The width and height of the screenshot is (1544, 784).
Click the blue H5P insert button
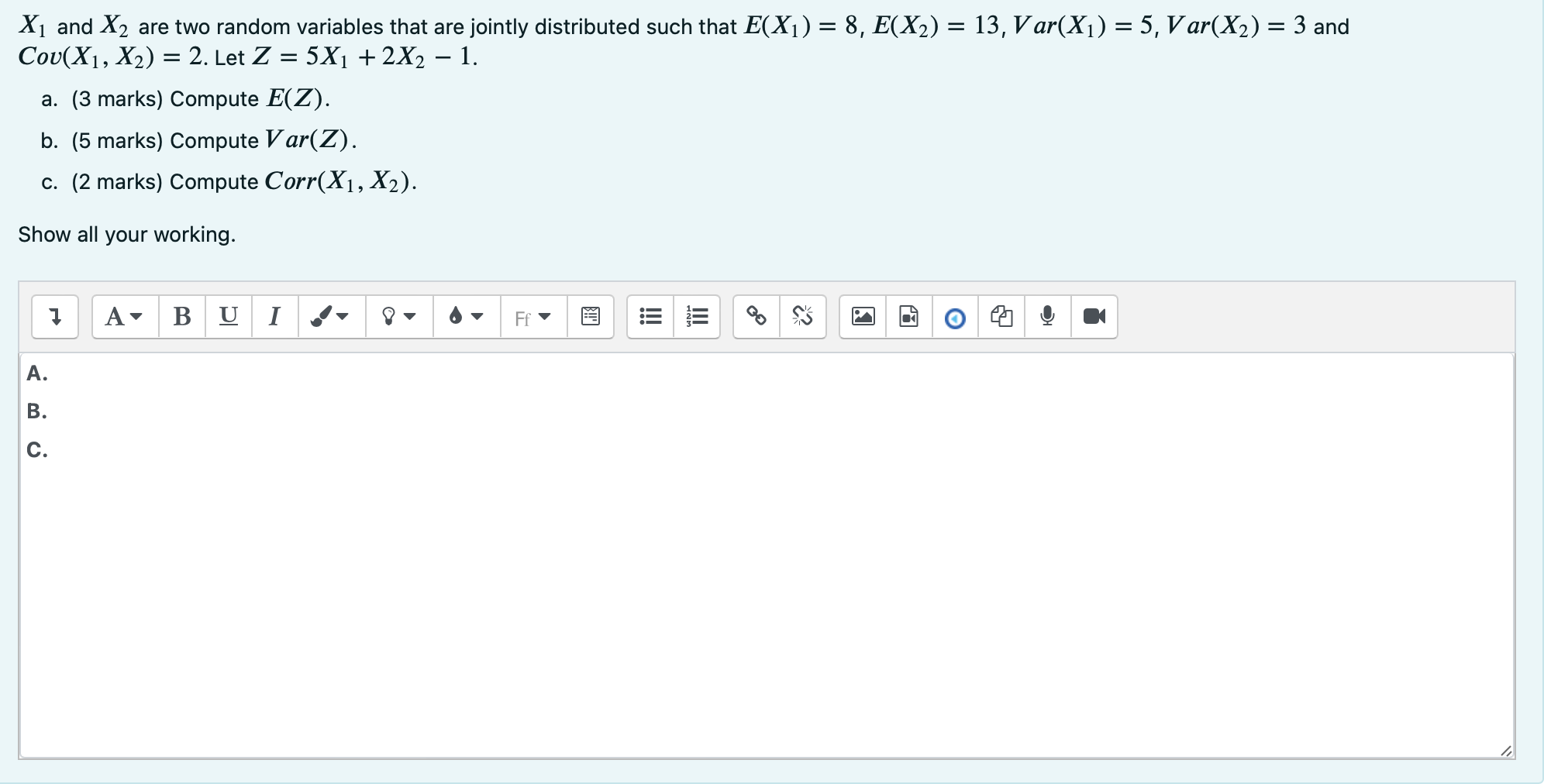(x=954, y=316)
